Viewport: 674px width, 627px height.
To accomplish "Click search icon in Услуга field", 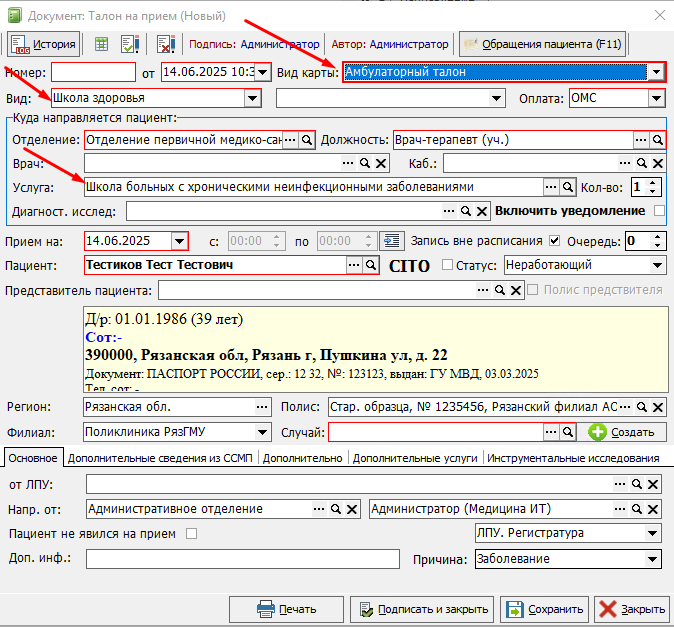I will (568, 187).
